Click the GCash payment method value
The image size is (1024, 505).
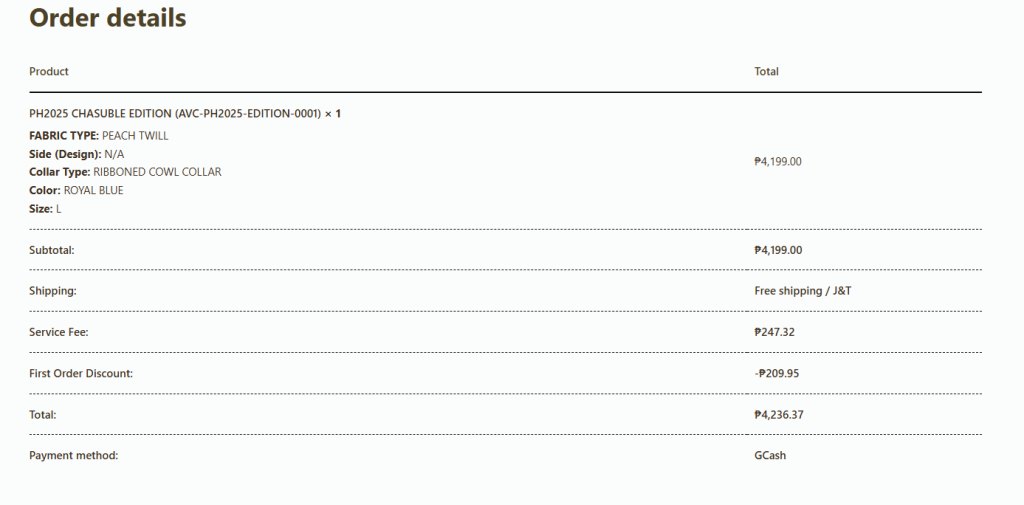click(769, 456)
